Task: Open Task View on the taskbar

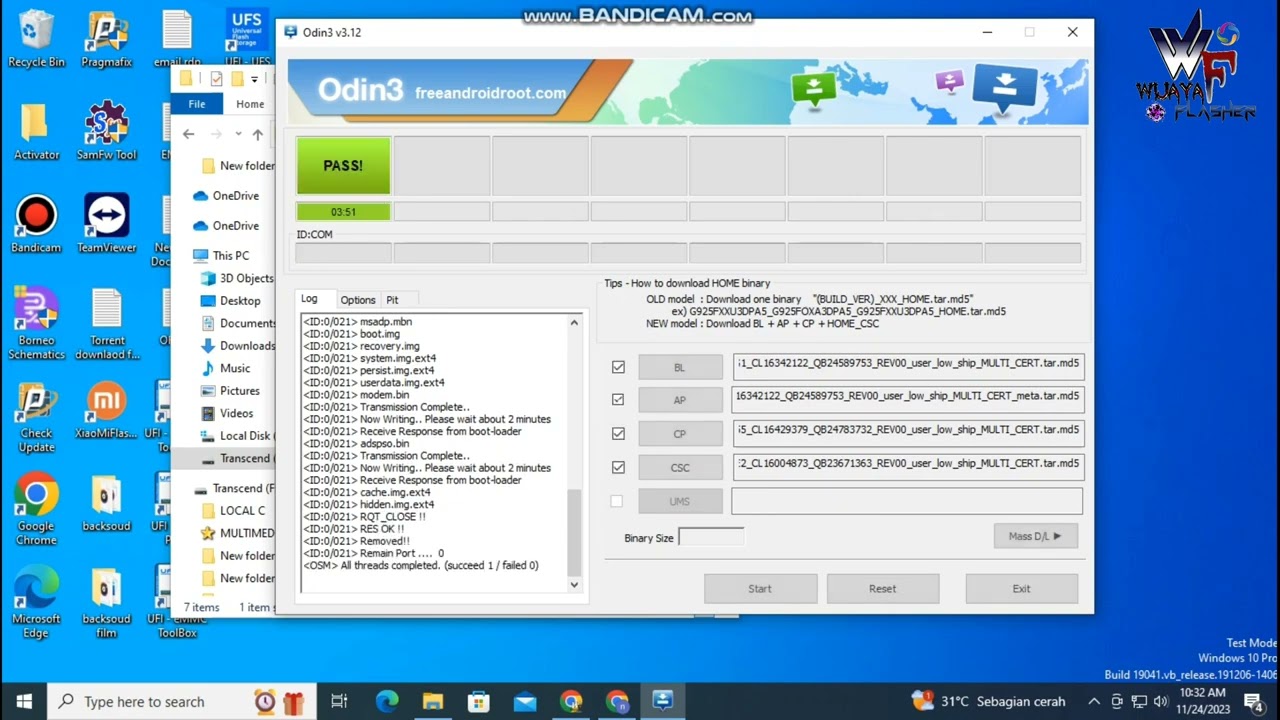Action: [339, 701]
